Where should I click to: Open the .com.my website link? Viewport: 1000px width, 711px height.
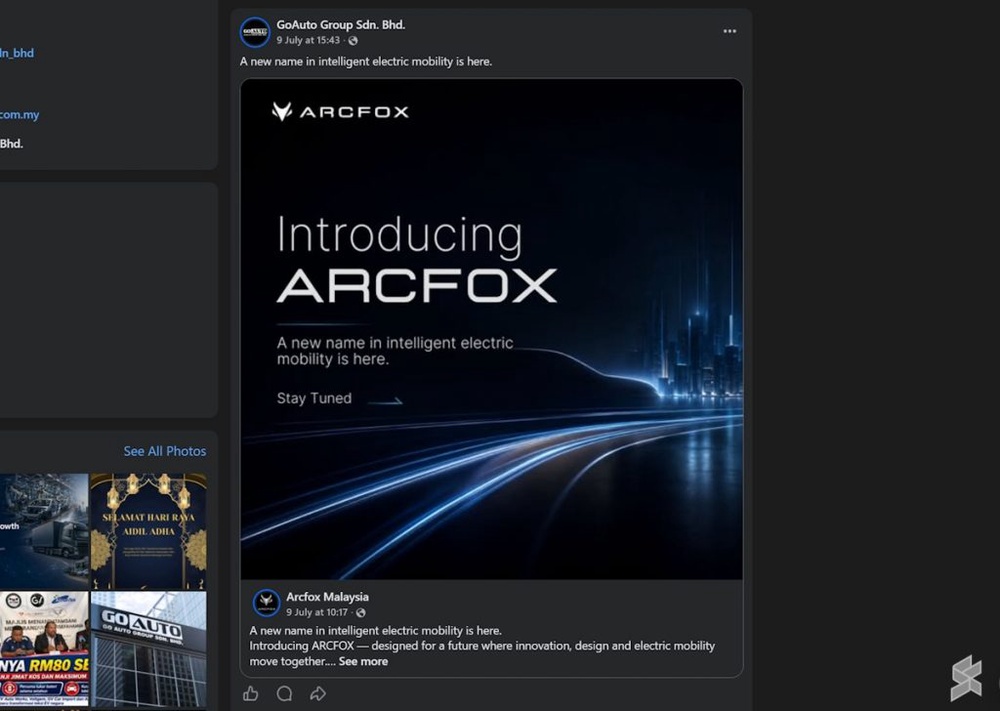click(20, 115)
